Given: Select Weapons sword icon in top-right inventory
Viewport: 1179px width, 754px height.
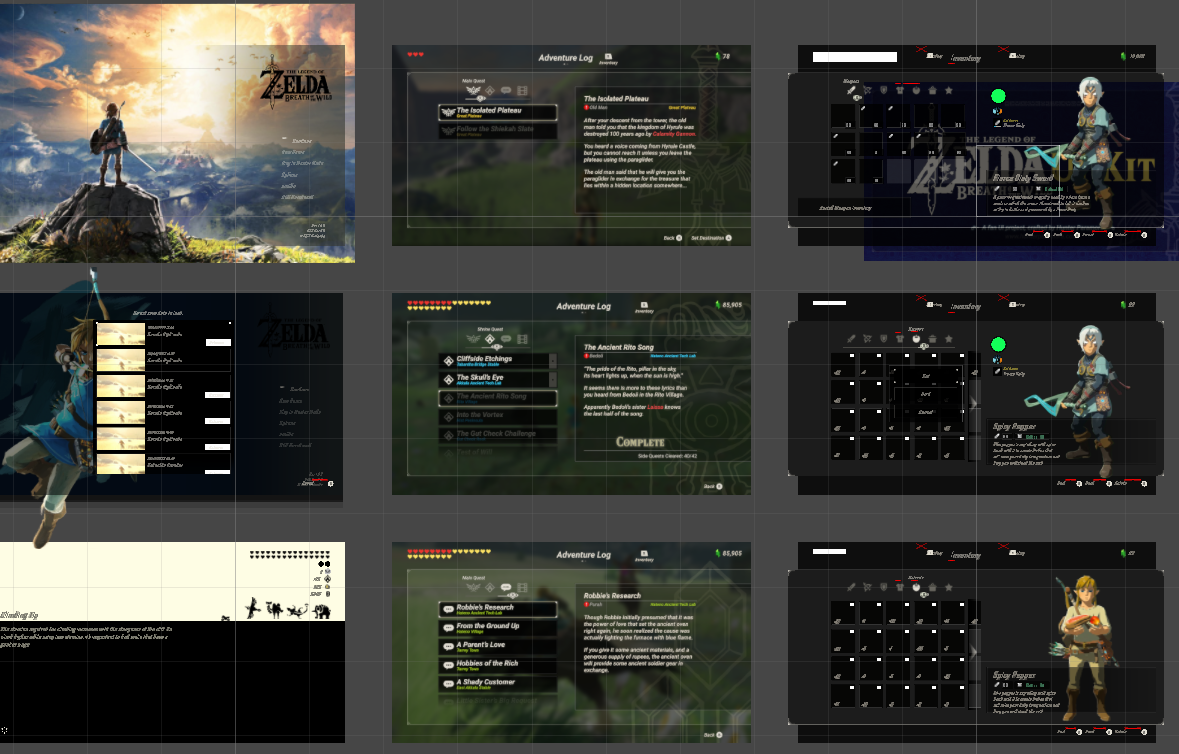Looking at the screenshot, I should coord(851,90).
